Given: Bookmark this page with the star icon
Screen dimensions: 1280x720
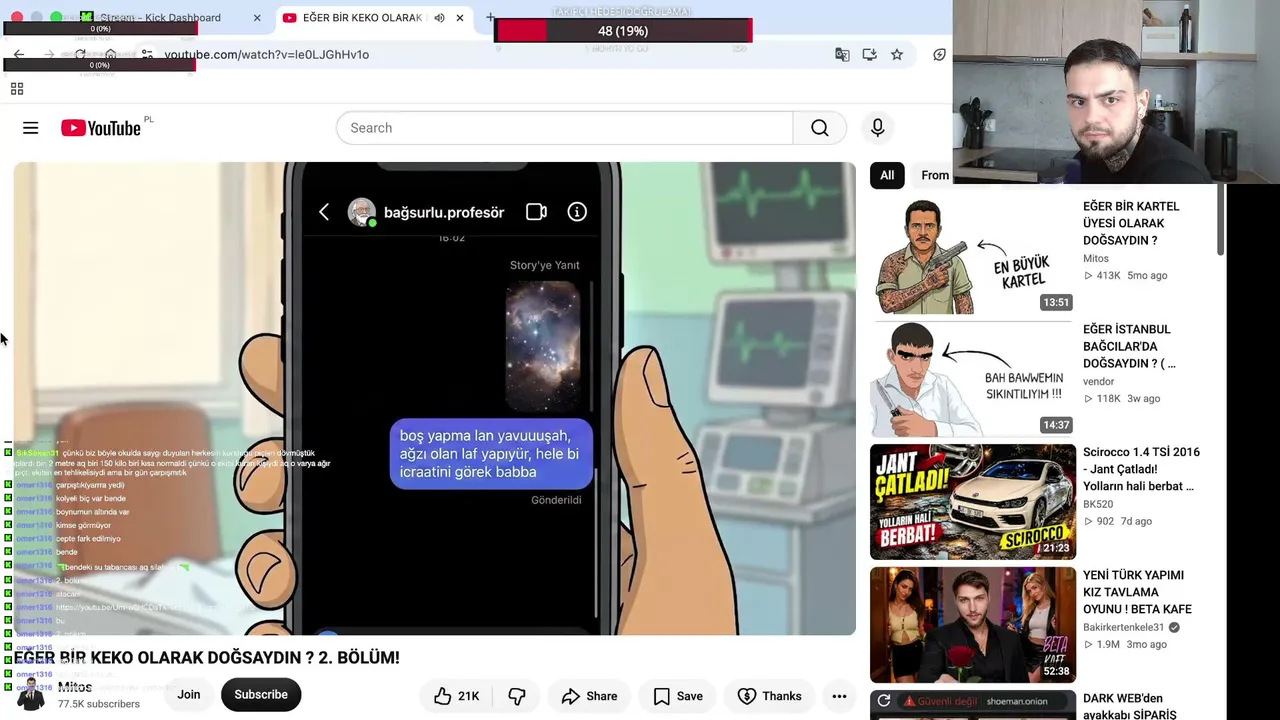Looking at the screenshot, I should [897, 55].
